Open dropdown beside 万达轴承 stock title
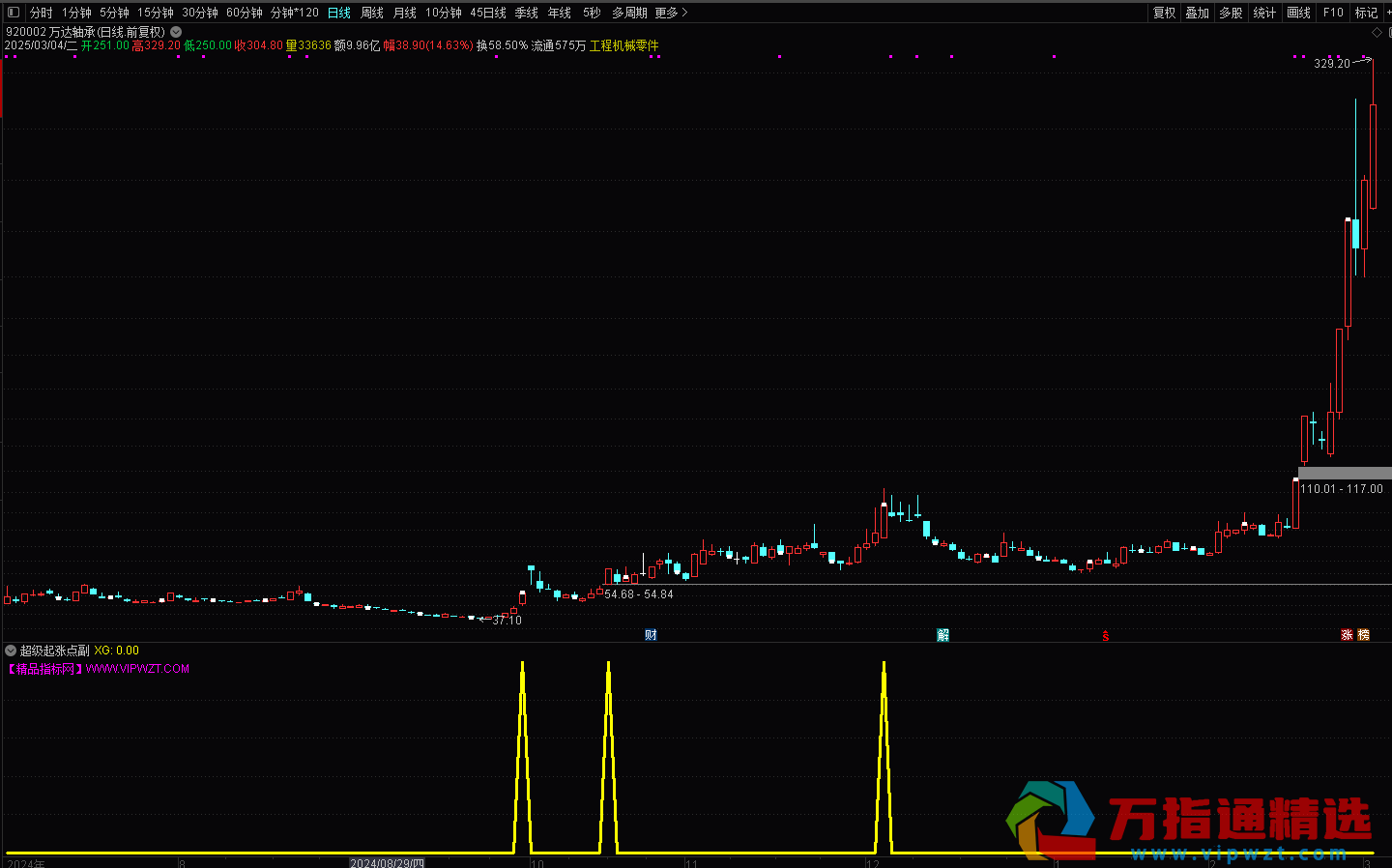 (x=176, y=32)
